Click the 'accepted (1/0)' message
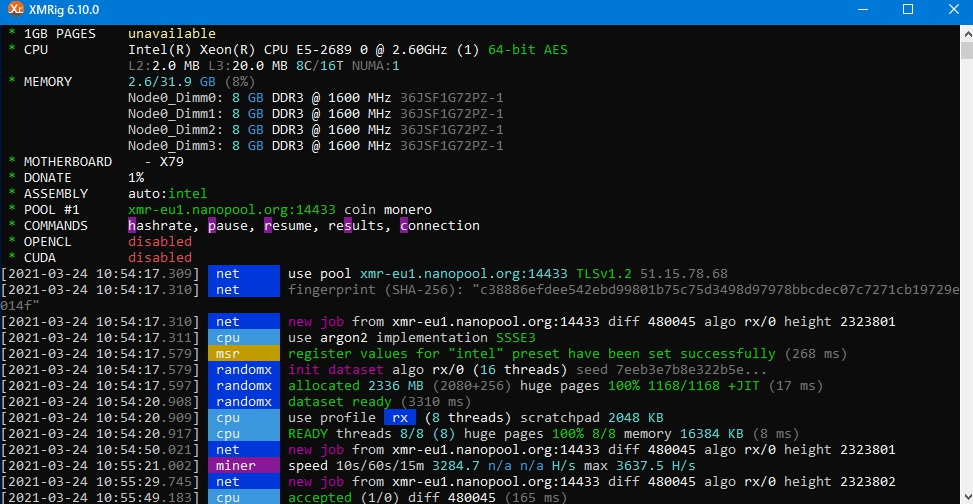 [x=344, y=498]
